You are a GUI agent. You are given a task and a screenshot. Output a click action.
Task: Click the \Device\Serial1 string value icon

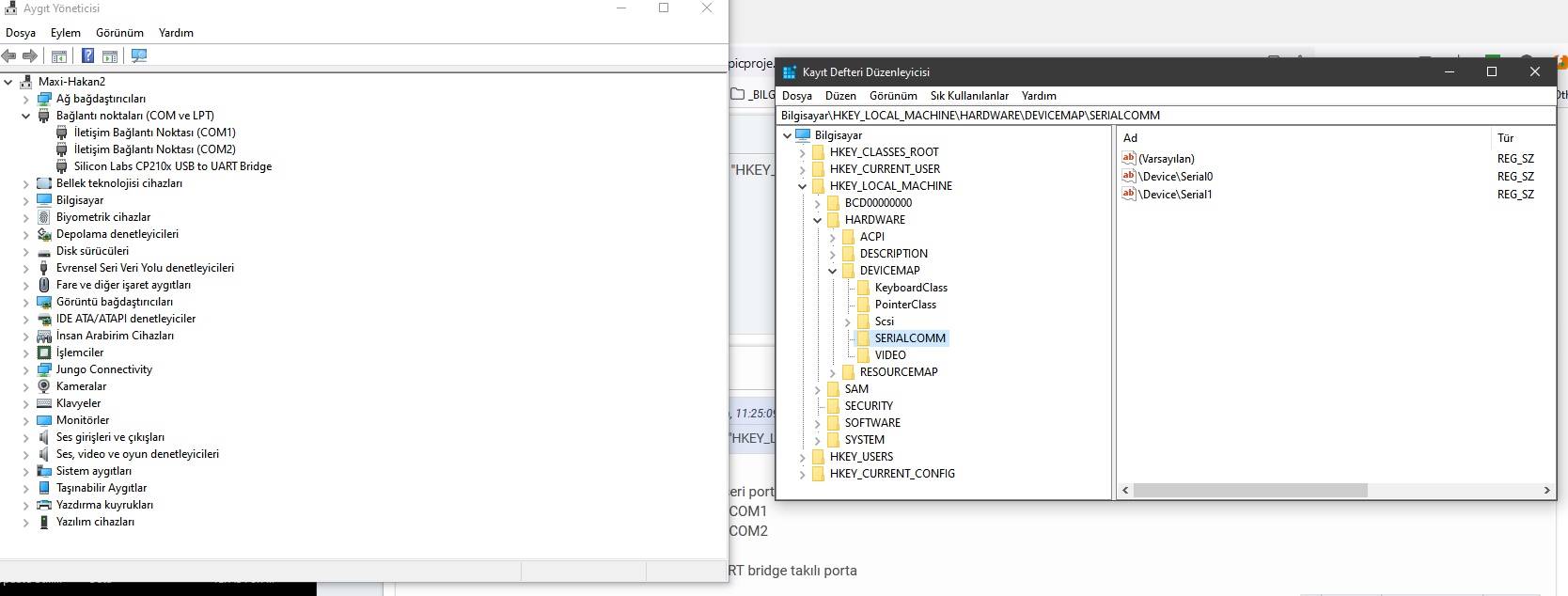click(x=1129, y=194)
